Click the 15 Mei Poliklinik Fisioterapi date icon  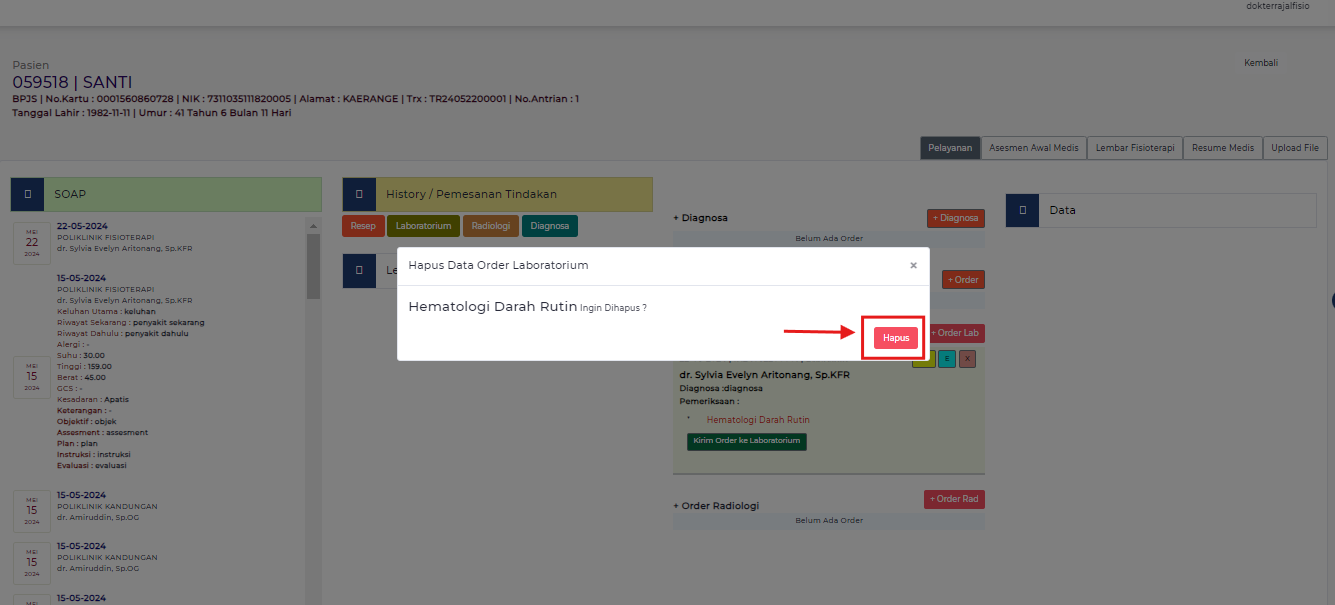click(x=31, y=377)
